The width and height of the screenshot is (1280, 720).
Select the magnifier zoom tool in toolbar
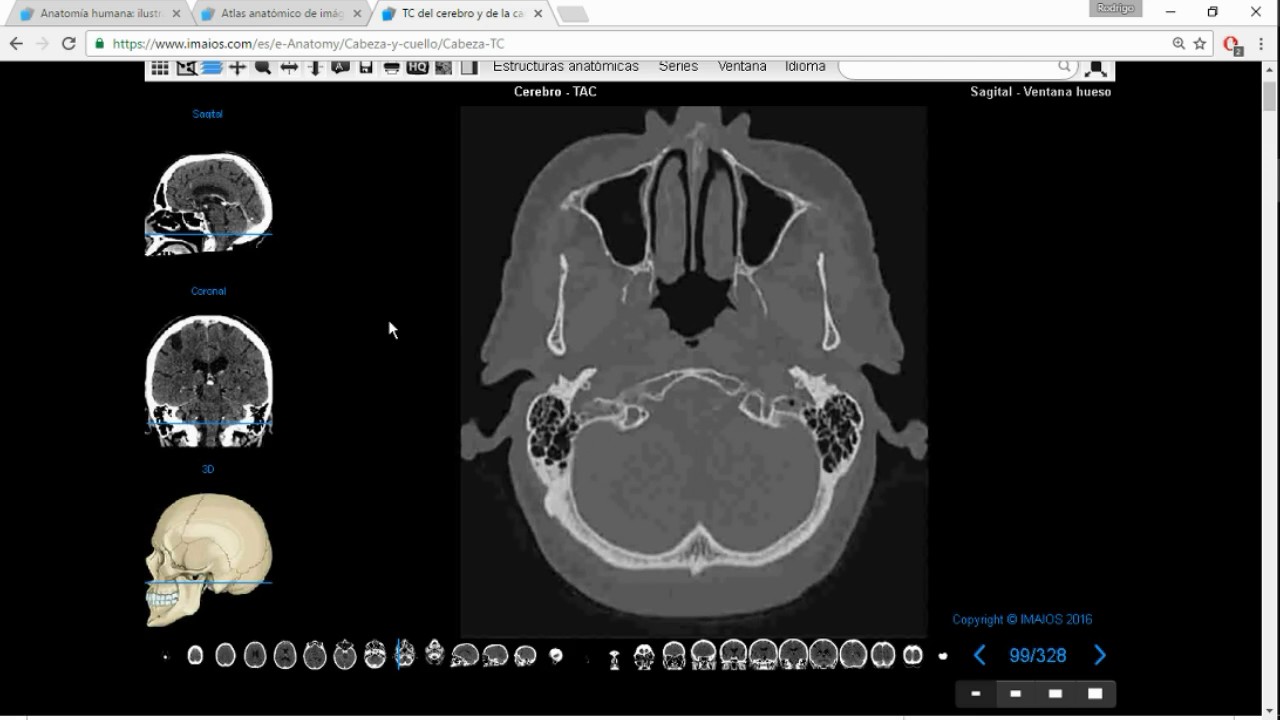click(x=263, y=68)
